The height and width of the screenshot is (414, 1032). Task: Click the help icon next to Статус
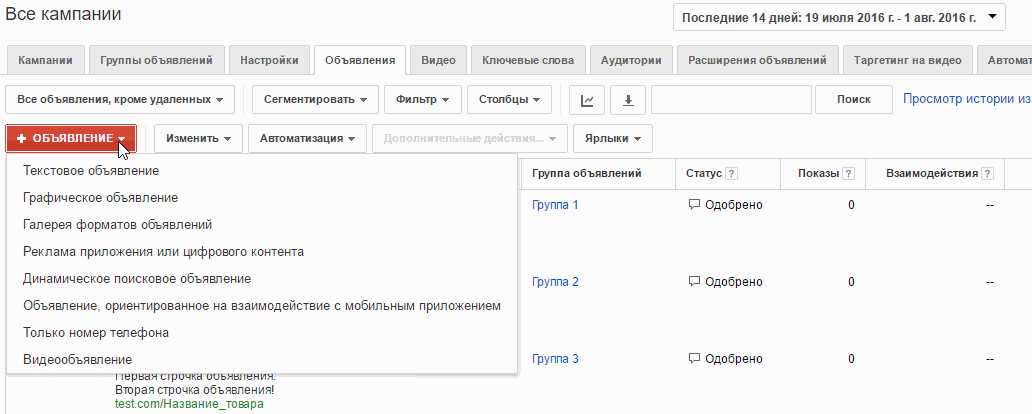tap(731, 174)
